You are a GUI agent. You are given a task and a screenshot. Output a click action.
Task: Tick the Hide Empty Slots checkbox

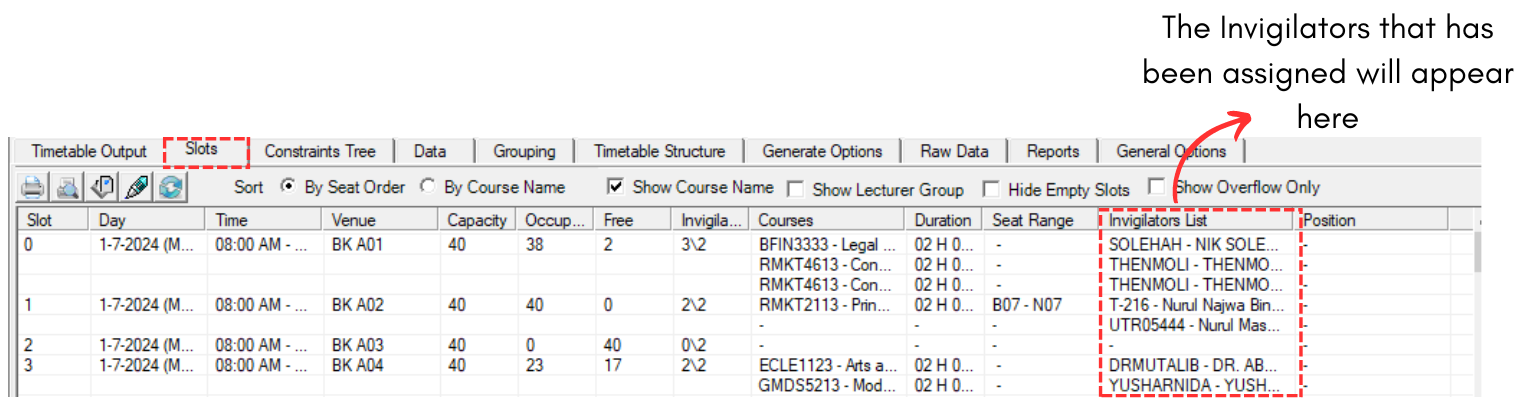[991, 189]
